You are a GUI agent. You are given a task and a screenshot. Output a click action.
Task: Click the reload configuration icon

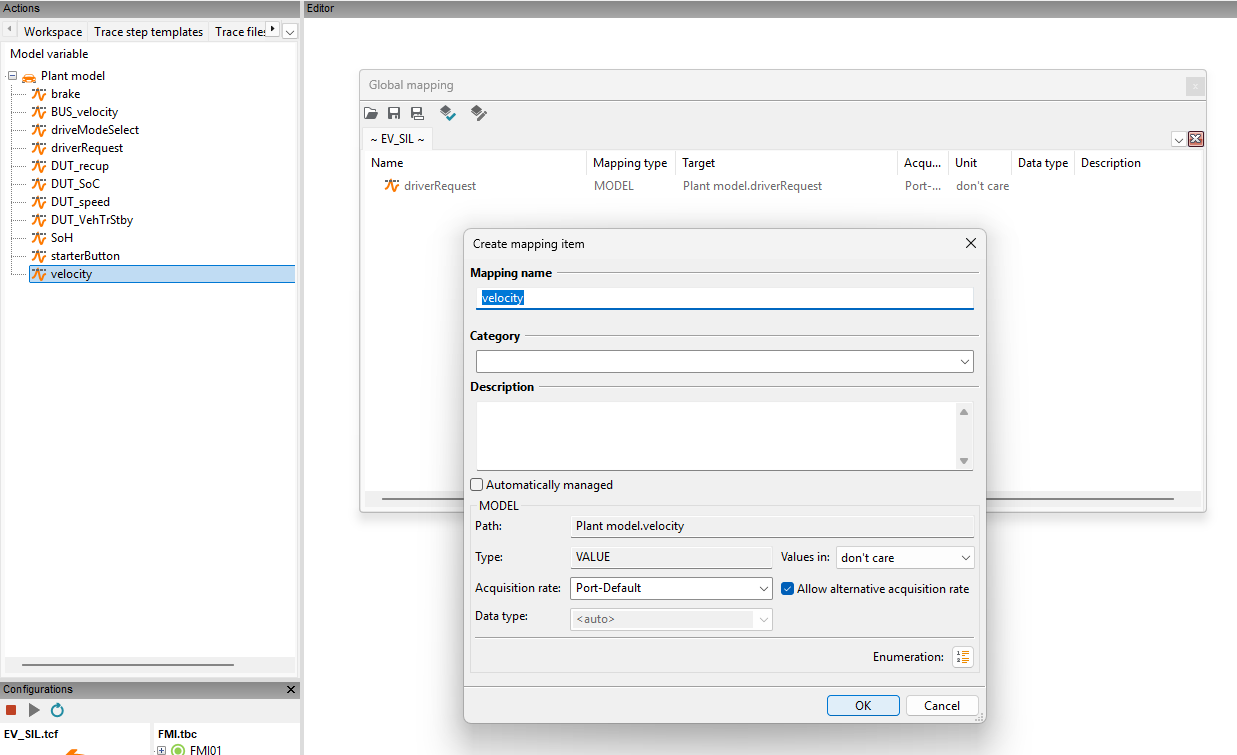(57, 710)
